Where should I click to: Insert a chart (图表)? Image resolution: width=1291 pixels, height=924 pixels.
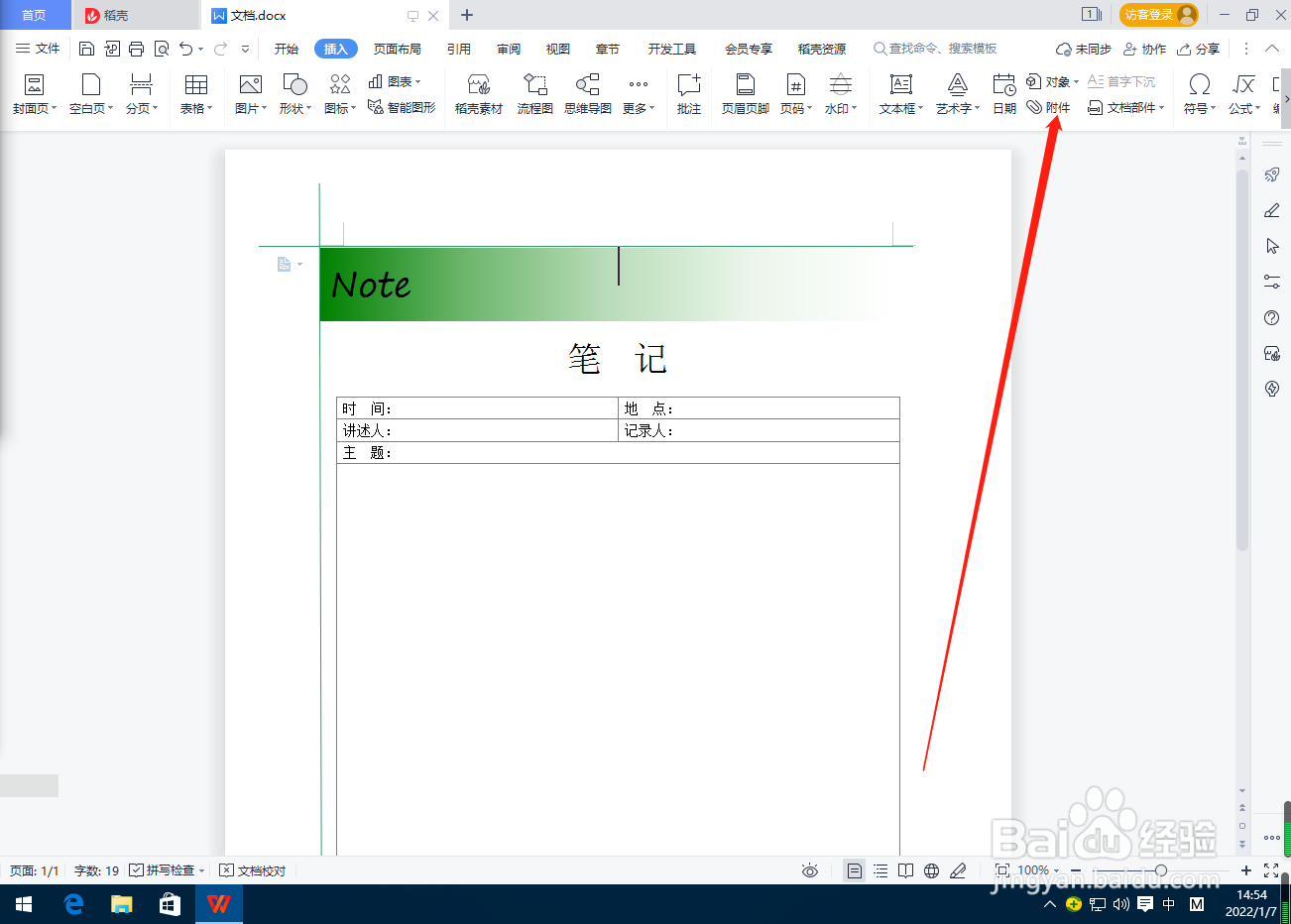click(395, 81)
